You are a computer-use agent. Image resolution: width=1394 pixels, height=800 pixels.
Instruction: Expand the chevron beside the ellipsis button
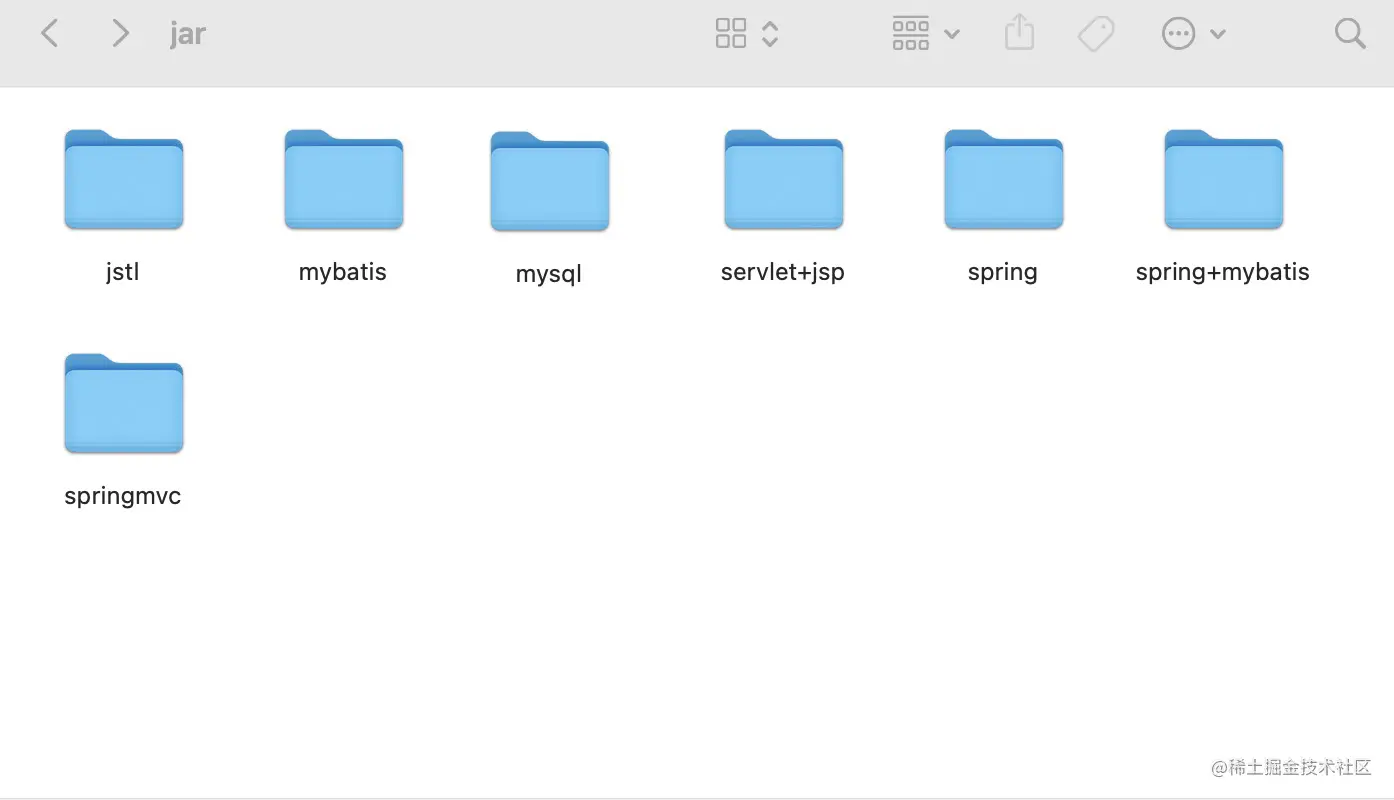(1218, 35)
